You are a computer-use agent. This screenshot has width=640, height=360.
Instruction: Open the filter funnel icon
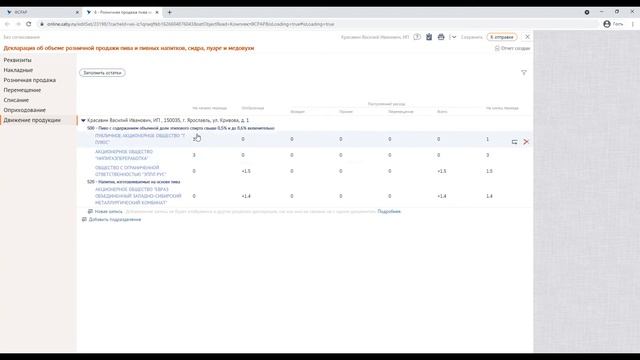[x=524, y=73]
